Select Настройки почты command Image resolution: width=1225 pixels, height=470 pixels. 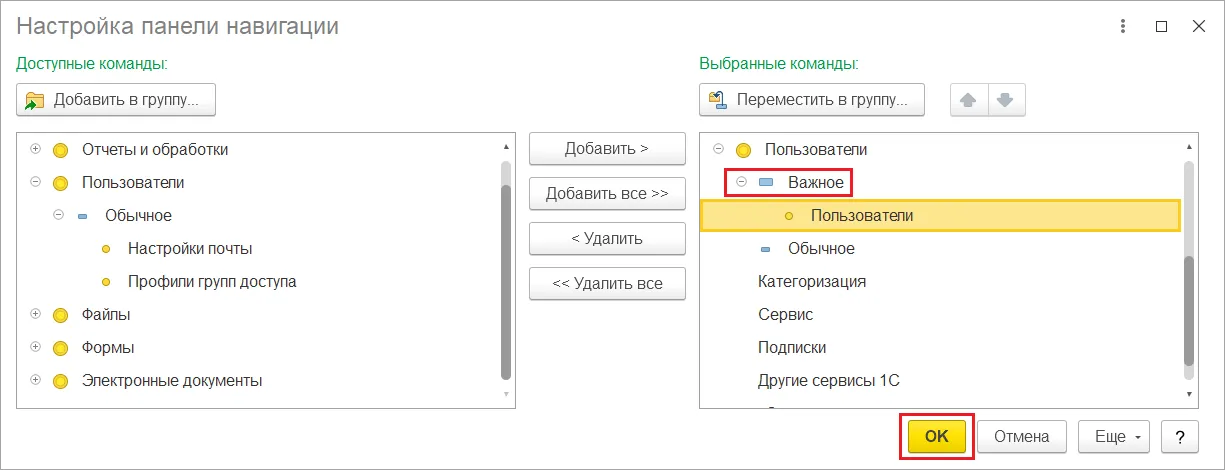pyautogui.click(x=190, y=248)
